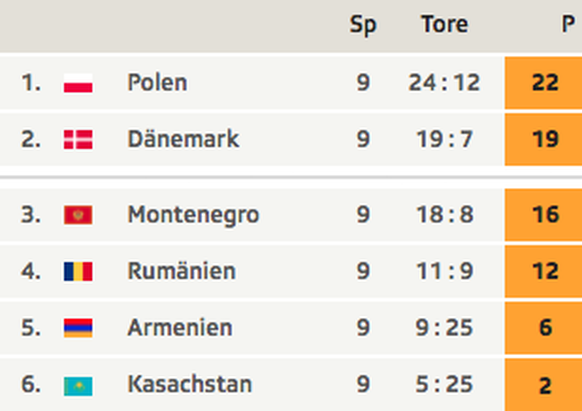Select the Rumänien team name
Image resolution: width=582 pixels, height=411 pixels.
182,271
